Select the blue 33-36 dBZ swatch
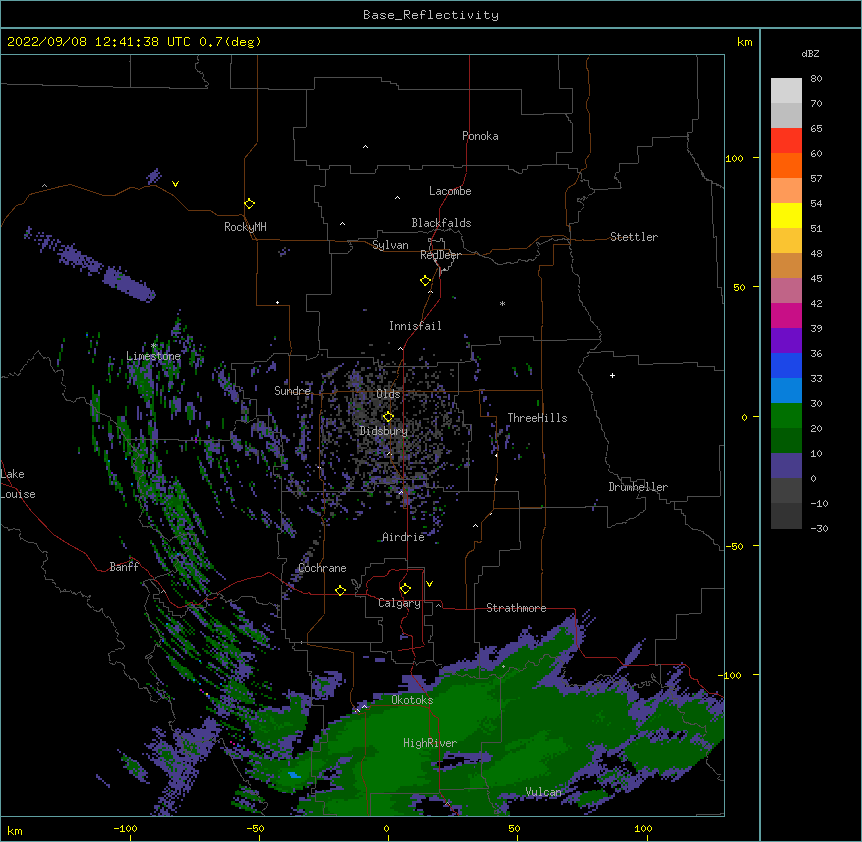 786,365
